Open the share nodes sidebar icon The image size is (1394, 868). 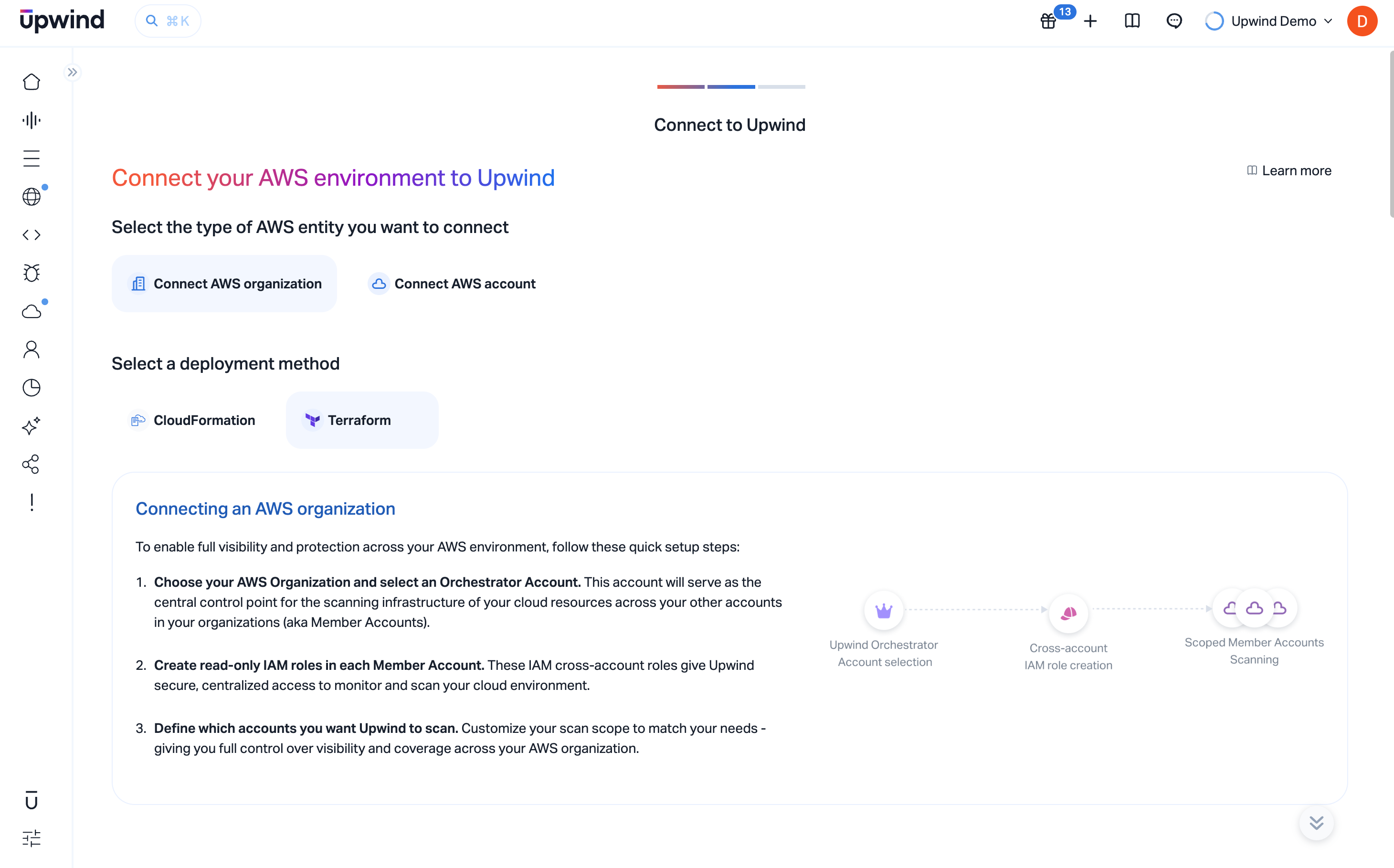click(x=32, y=464)
